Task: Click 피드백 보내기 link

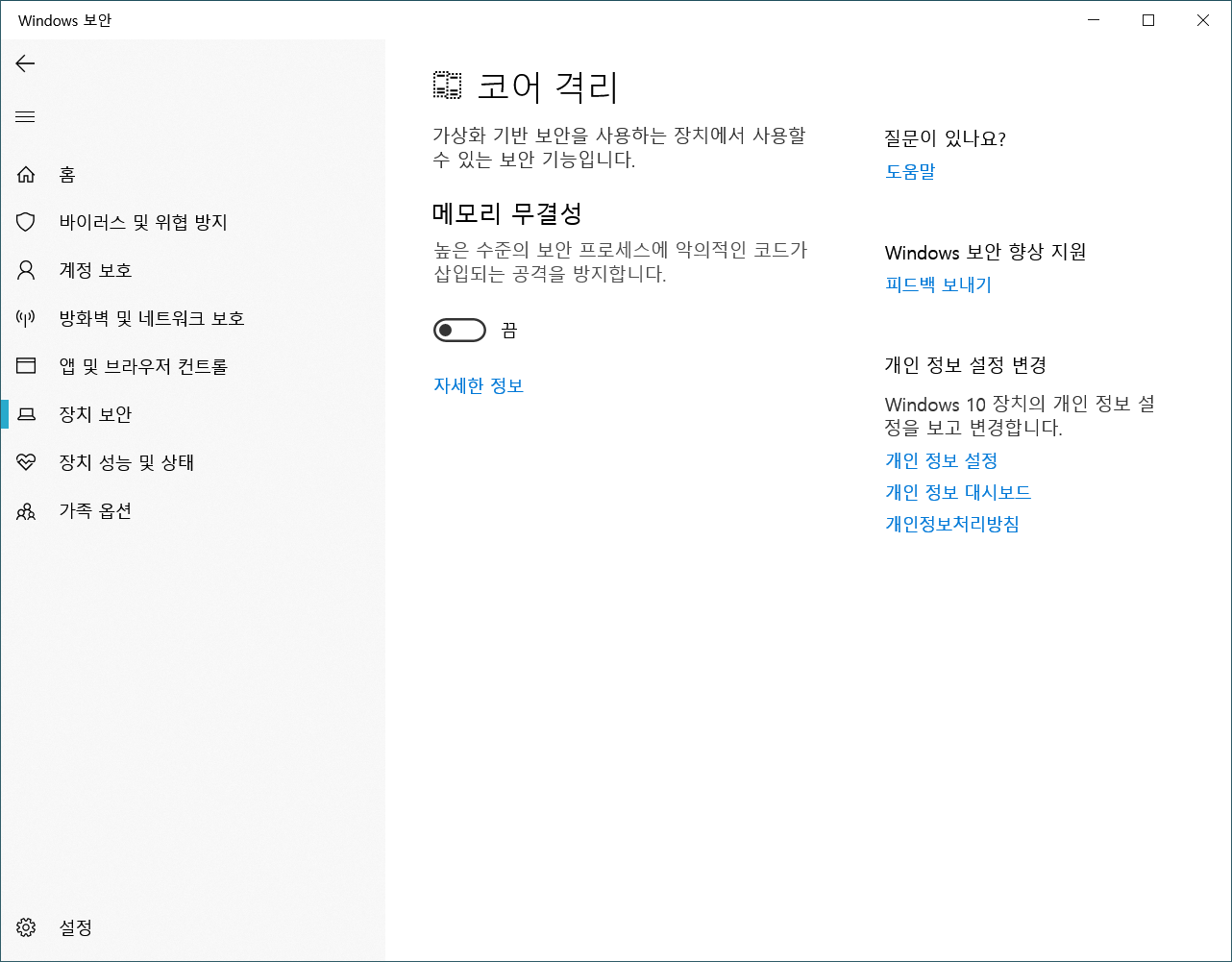Action: (x=938, y=284)
